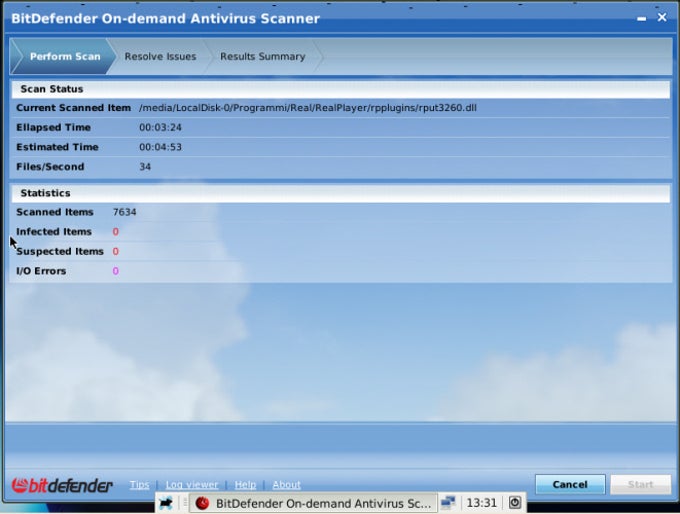The height and width of the screenshot is (514, 680).
Task: Open the Help link
Action: 245,485
